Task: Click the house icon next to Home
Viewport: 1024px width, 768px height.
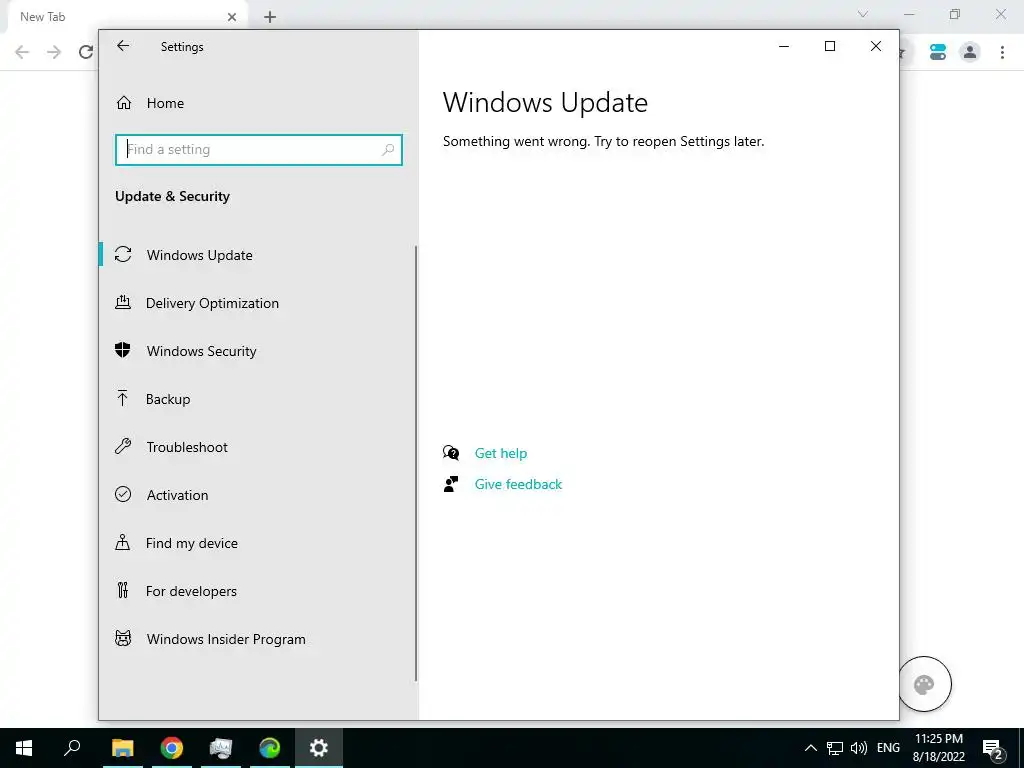Action: pyautogui.click(x=123, y=103)
